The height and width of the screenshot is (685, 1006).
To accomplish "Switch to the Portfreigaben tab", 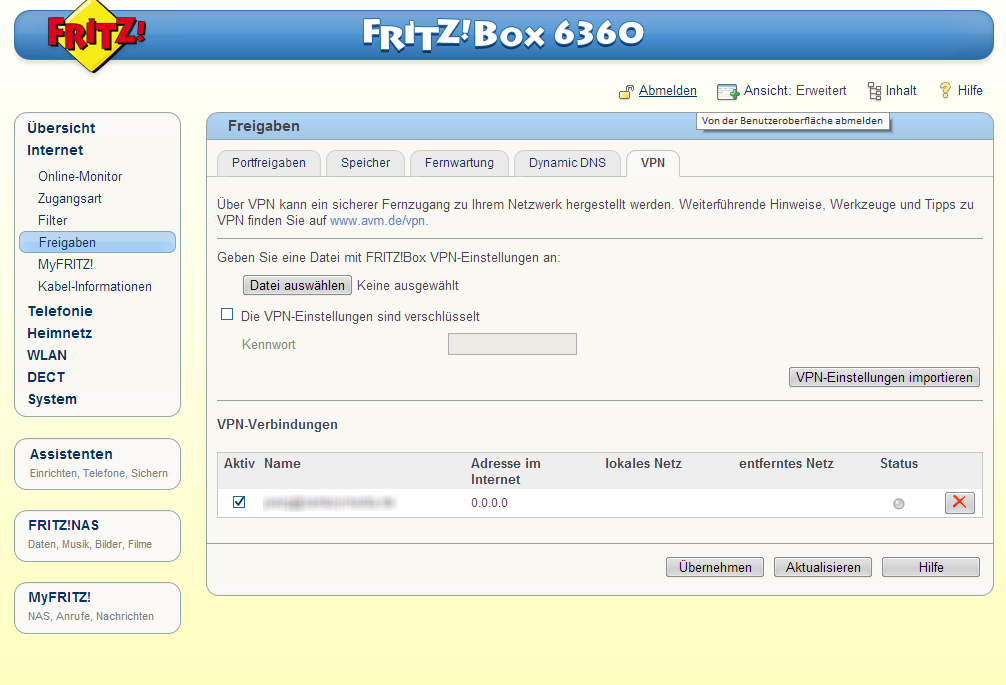I will (269, 163).
